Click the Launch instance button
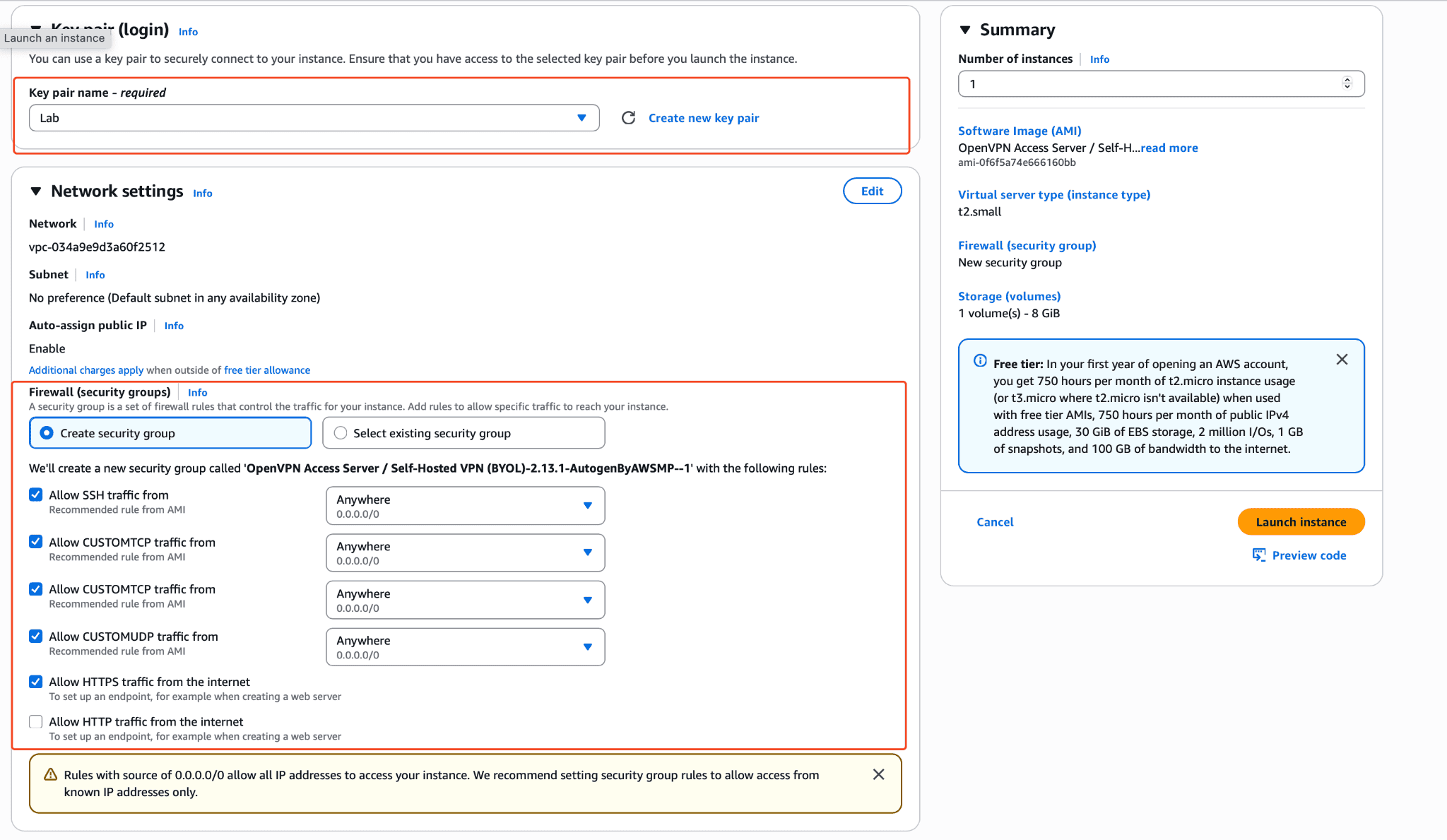1447x840 pixels. pos(1301,522)
